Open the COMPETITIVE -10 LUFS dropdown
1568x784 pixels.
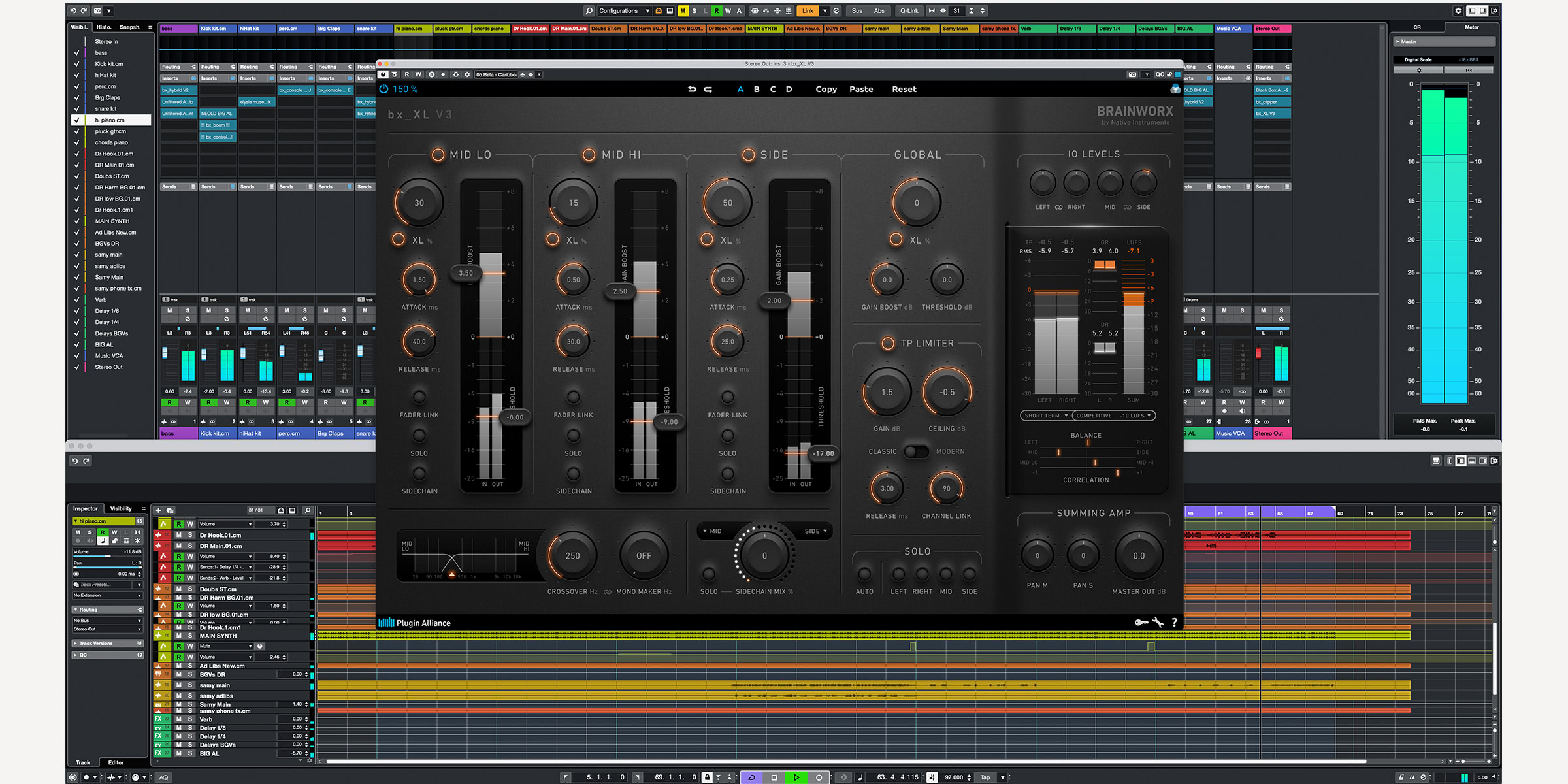(x=1114, y=416)
